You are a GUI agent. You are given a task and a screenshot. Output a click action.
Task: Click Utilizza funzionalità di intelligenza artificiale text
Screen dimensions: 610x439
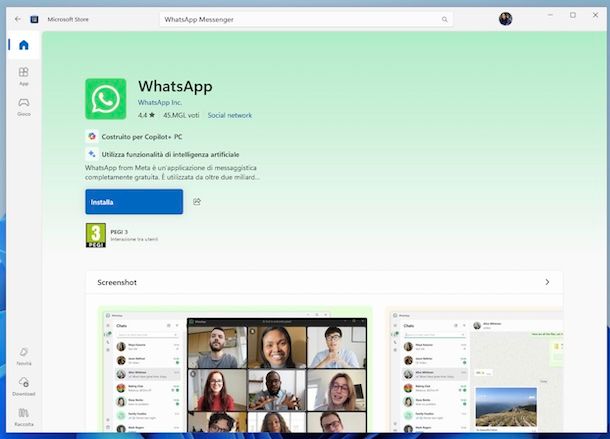coord(170,155)
